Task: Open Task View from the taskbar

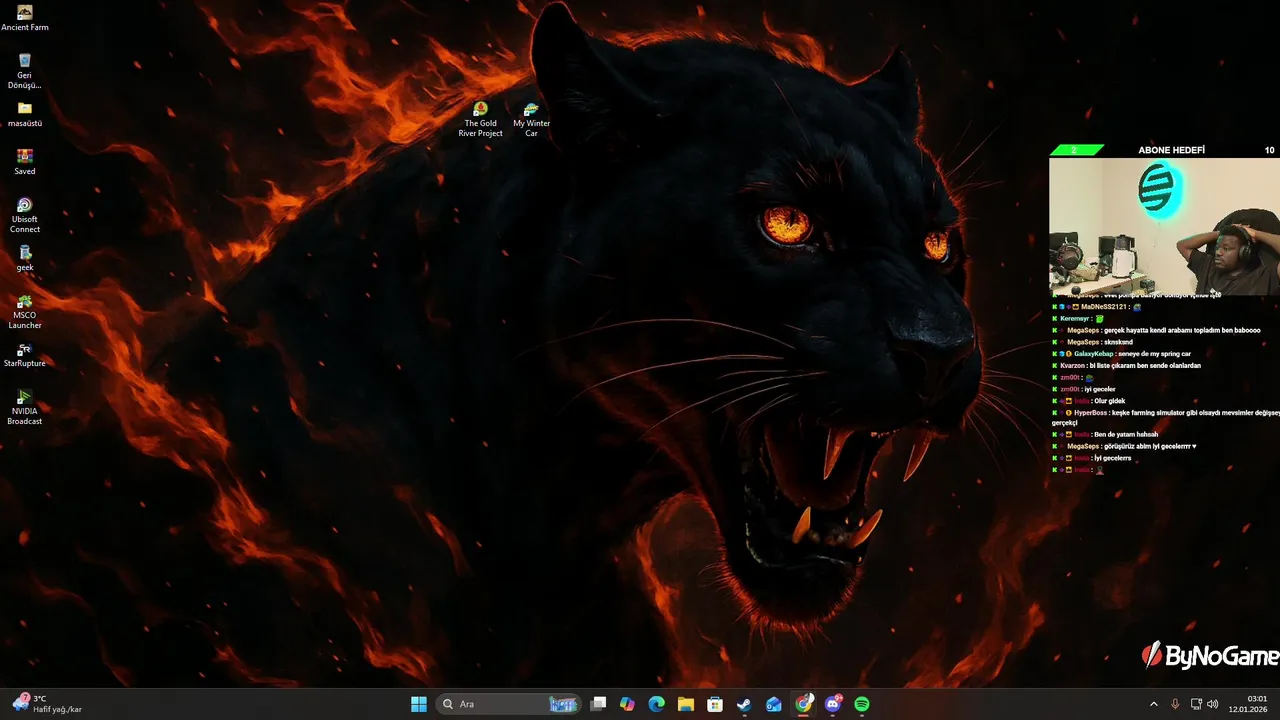Action: [x=598, y=704]
